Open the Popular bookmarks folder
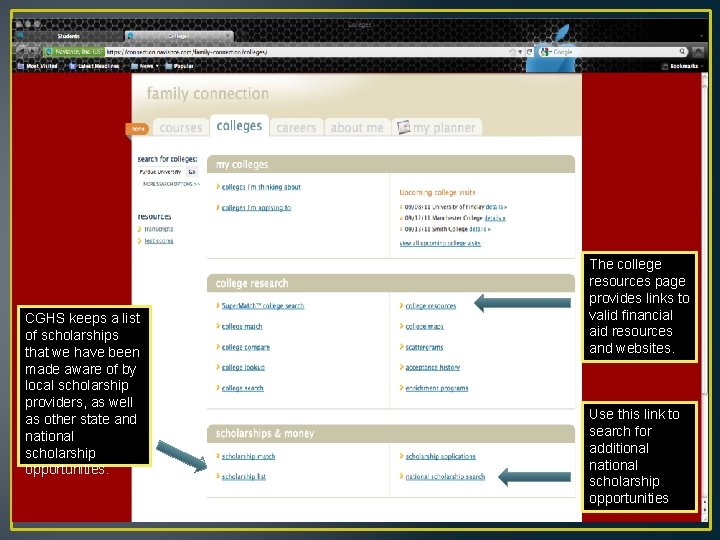Image resolution: width=720 pixels, height=540 pixels. 179,66
